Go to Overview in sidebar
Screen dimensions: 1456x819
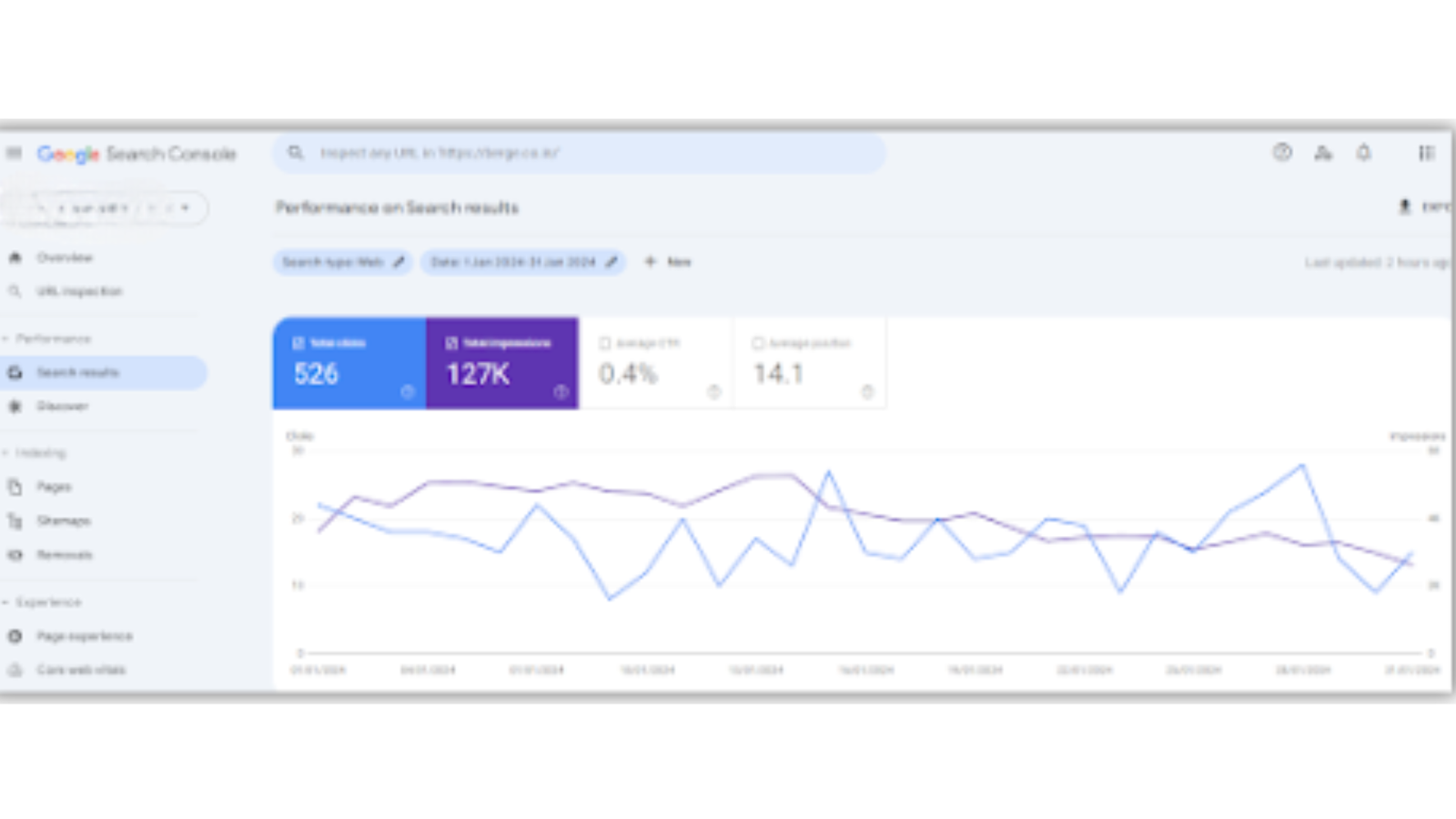[65, 258]
